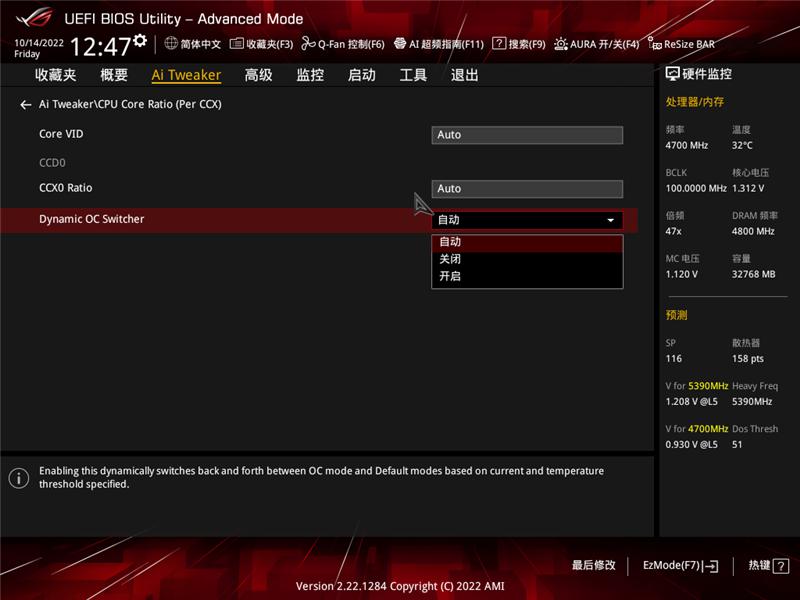The image size is (800, 600).
Task: Click the 硬件监控 panel title
Action: 707,74
